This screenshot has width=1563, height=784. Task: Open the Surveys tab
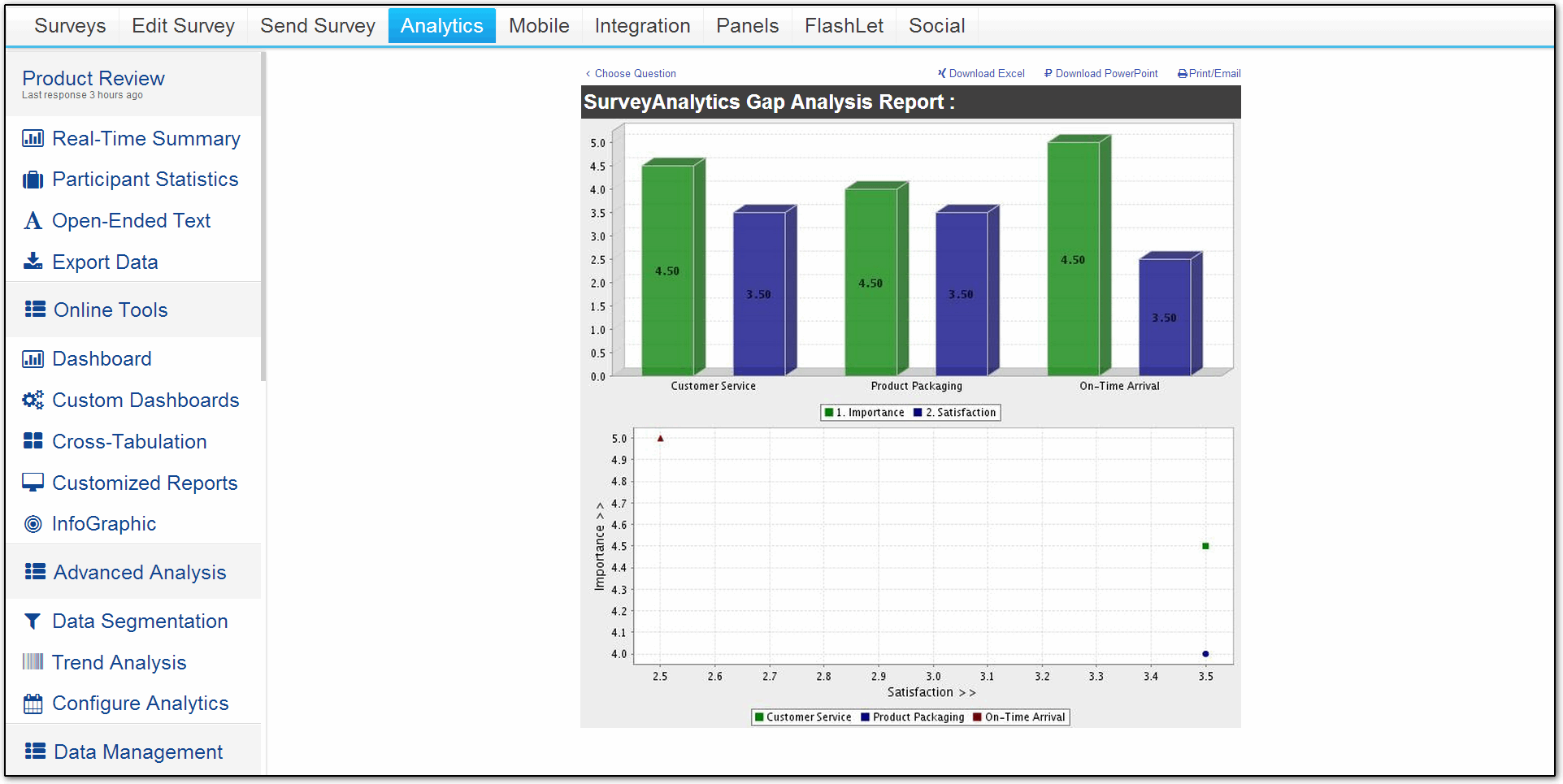click(70, 26)
